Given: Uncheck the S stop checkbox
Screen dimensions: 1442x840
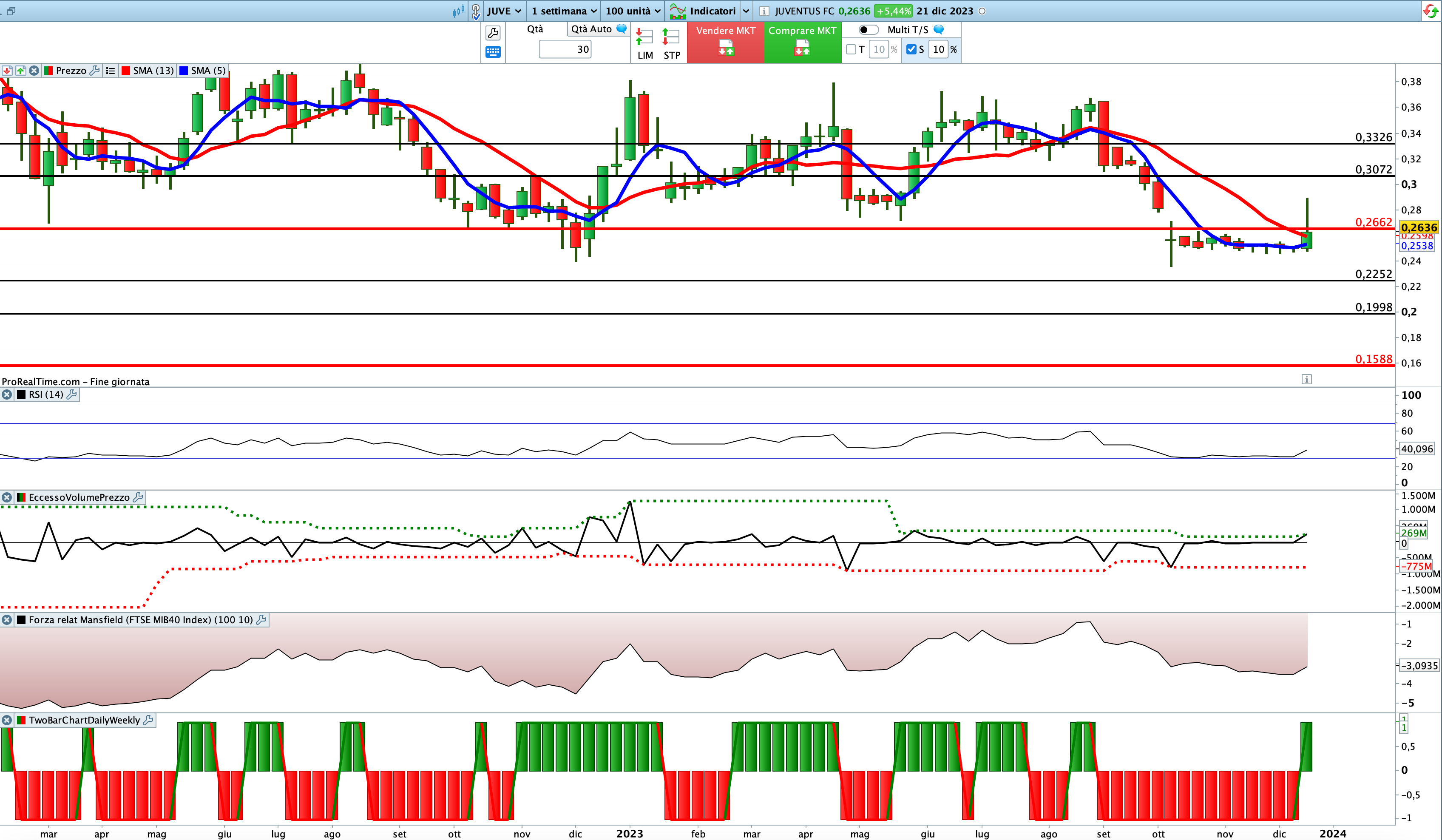Looking at the screenshot, I should [911, 49].
